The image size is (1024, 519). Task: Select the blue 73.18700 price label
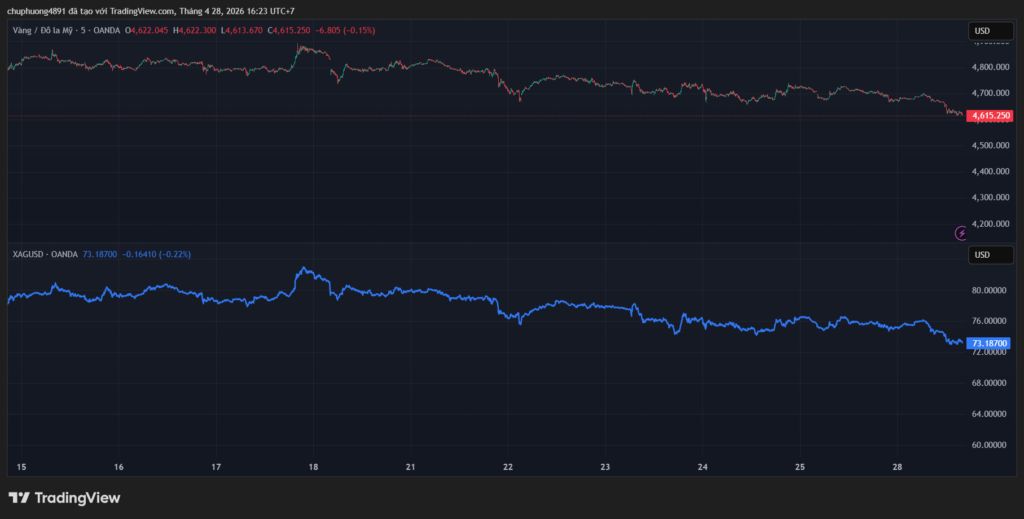[989, 343]
